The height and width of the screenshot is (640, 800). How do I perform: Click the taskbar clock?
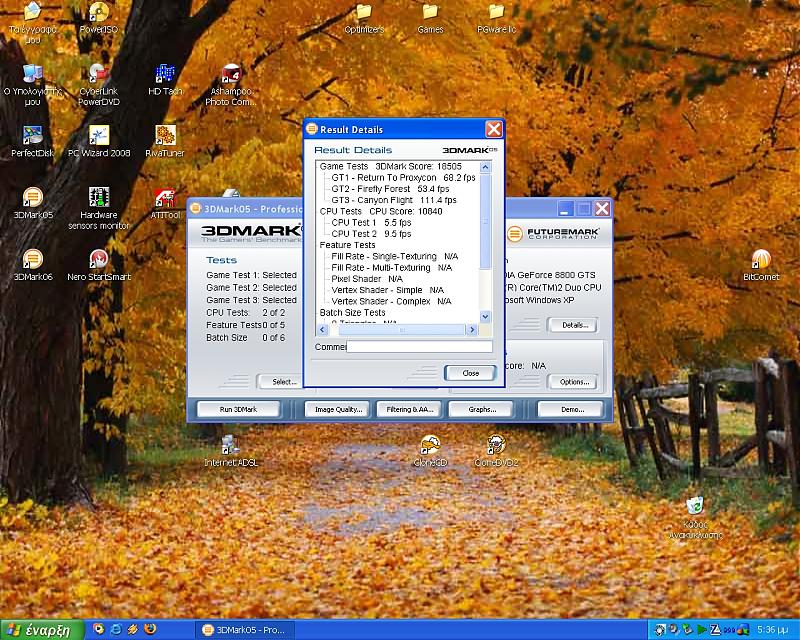[x=773, y=630]
